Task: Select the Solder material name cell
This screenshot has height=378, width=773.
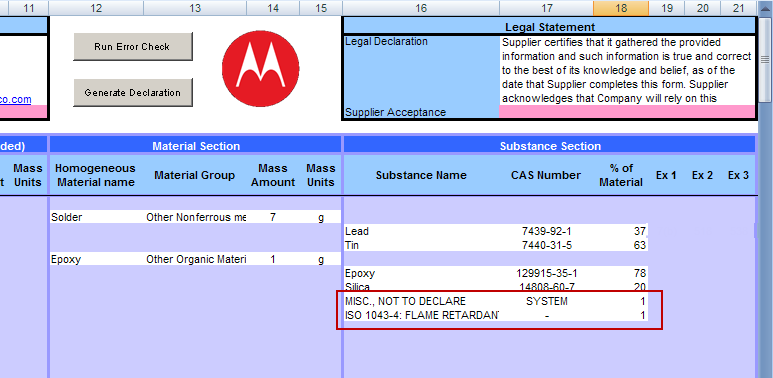Action: pyautogui.click(x=97, y=217)
